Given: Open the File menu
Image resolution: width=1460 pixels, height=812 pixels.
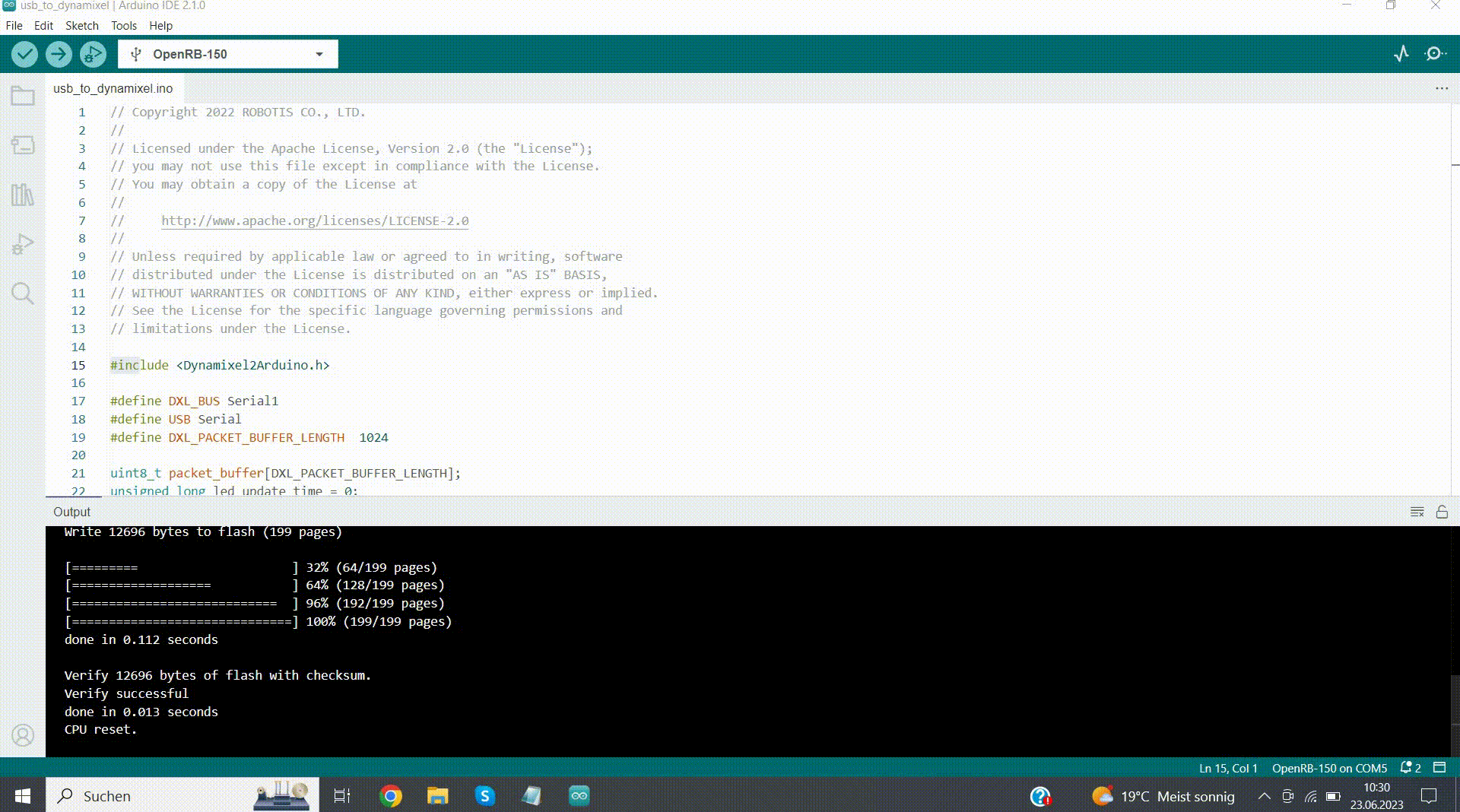Looking at the screenshot, I should (x=14, y=25).
